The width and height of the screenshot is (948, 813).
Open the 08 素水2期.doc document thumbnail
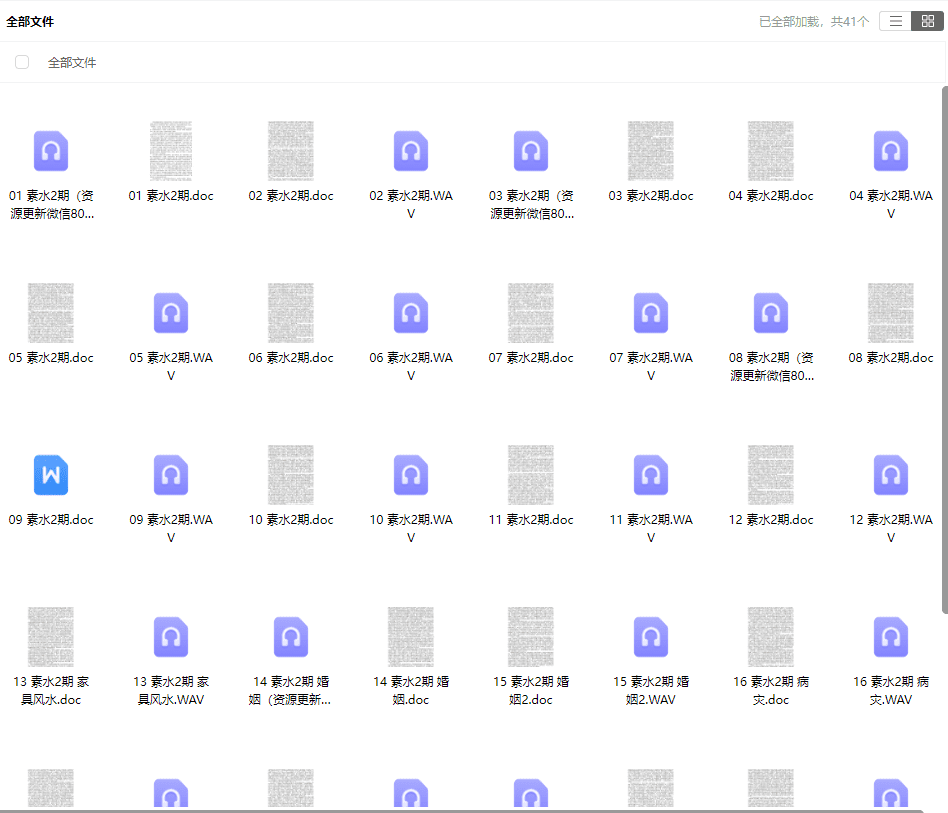(x=891, y=313)
